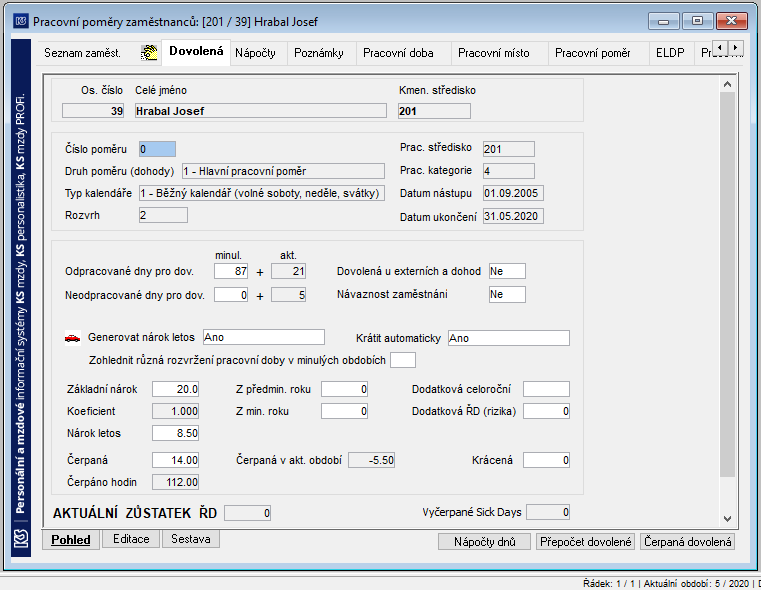This screenshot has height=590, width=761.
Task: Click the Čerpaná v akt. období field
Action: [x=372, y=460]
